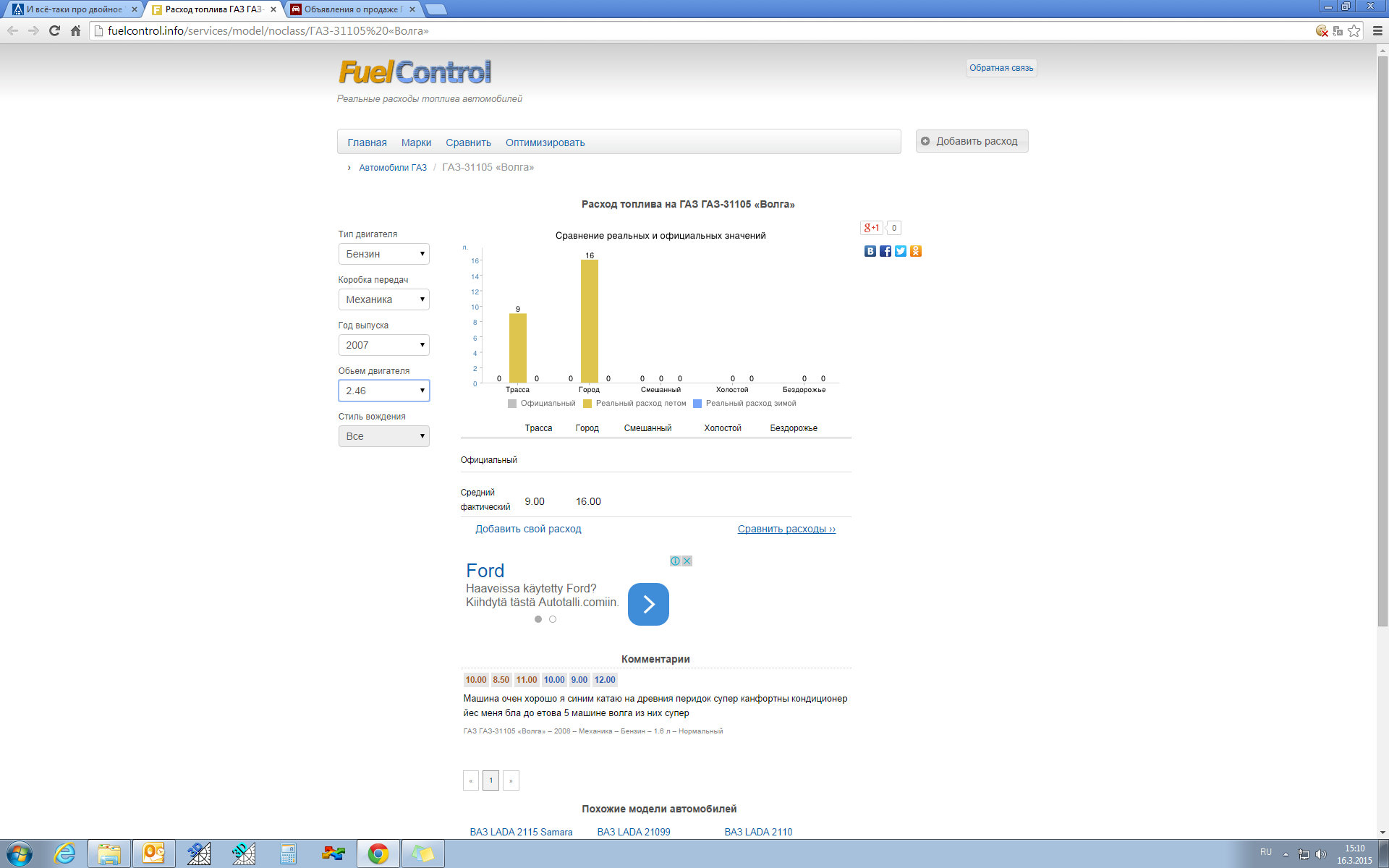
Task: Open the Коробка передач Механика dropdown
Action: 384,299
